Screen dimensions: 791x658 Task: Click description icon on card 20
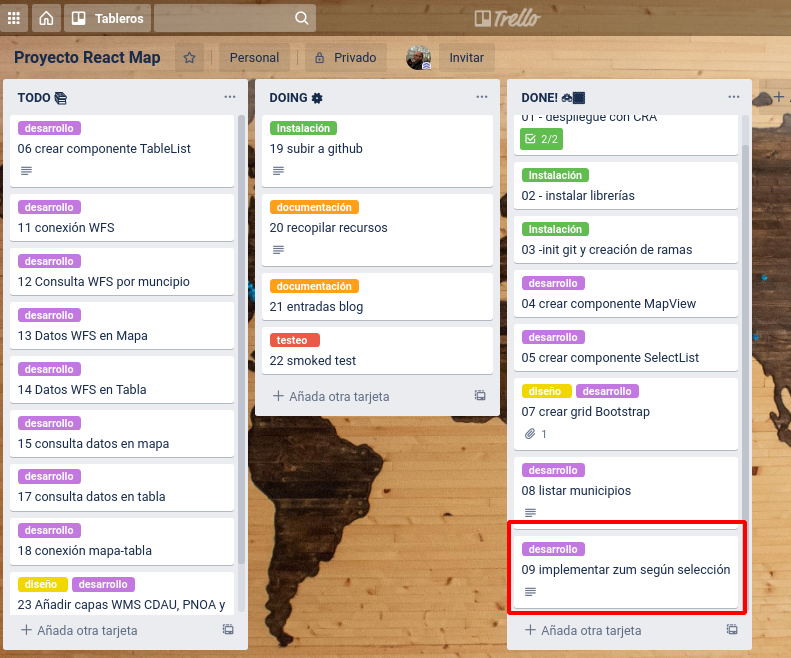click(278, 250)
